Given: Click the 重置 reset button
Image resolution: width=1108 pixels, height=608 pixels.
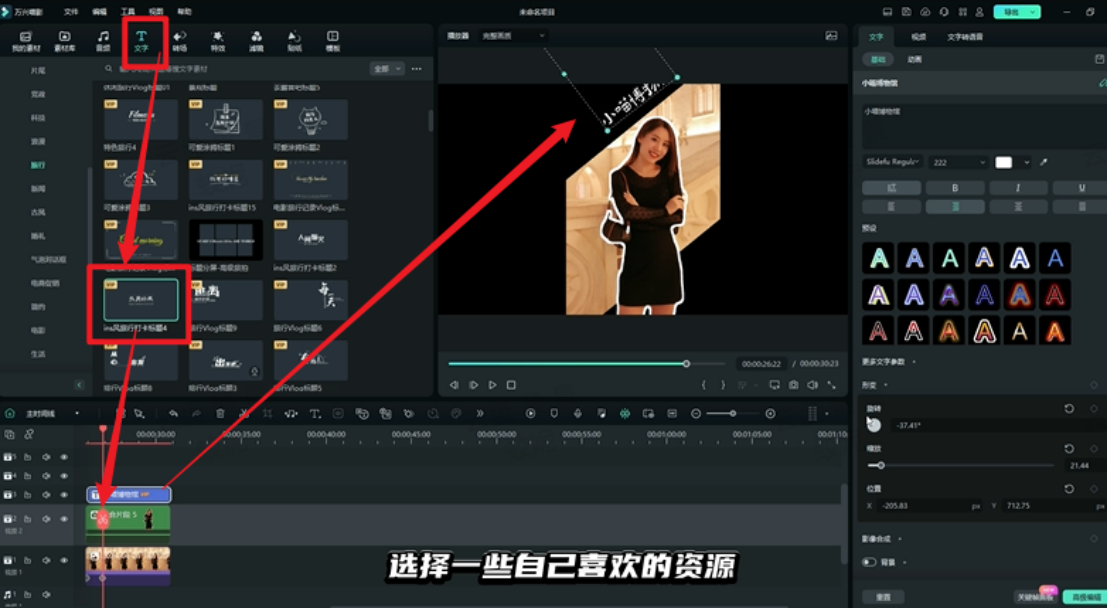Looking at the screenshot, I should (883, 596).
